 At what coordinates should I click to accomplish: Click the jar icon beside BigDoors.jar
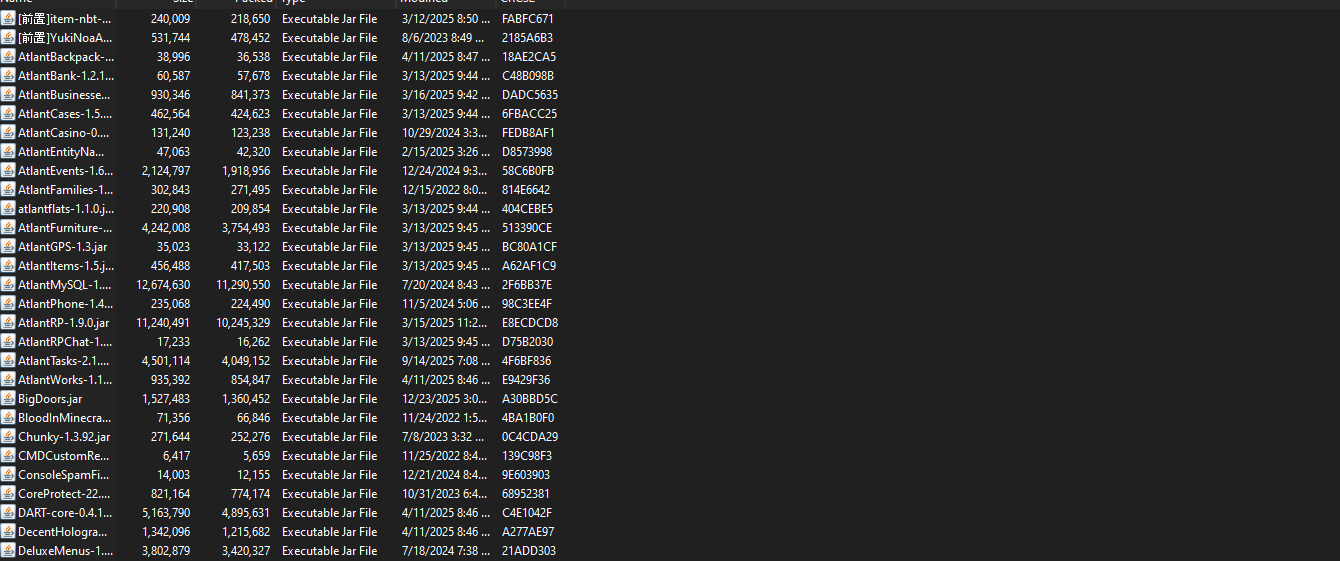(8, 399)
